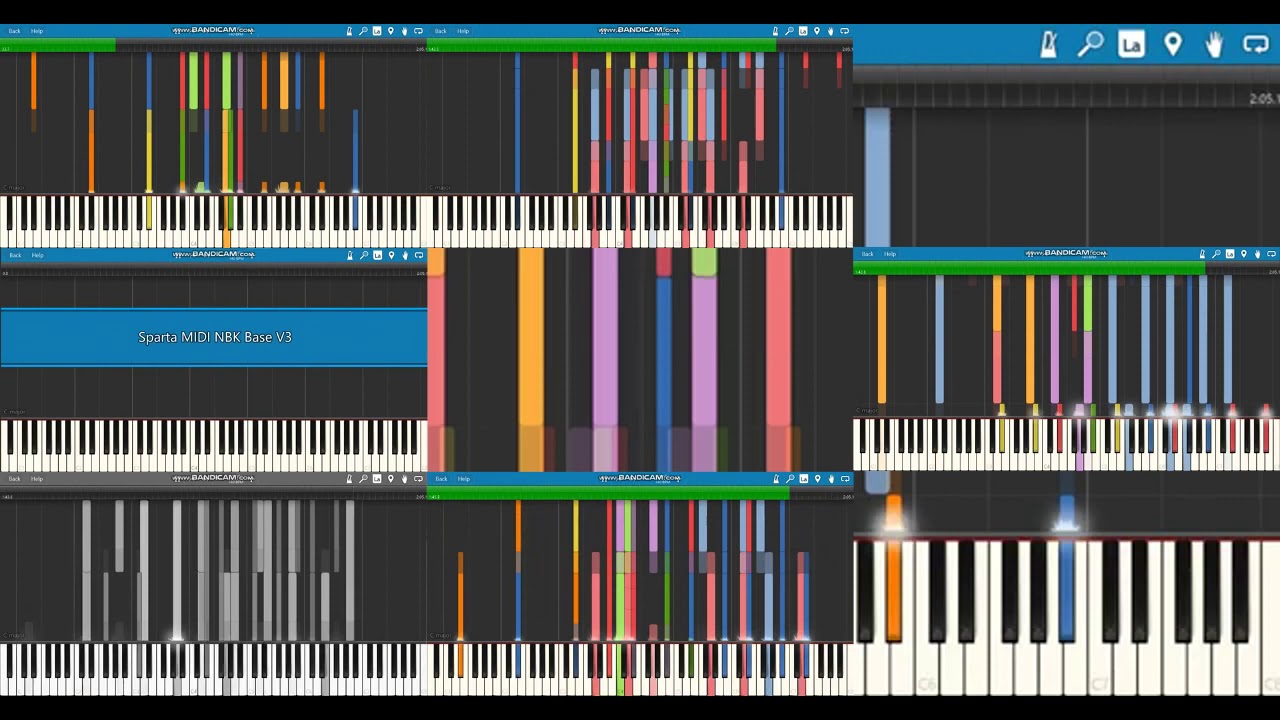Viewport: 1280px width, 720px height.
Task: Click the hand icon in the bottom-middle Synthesia panel
Action: (x=830, y=479)
